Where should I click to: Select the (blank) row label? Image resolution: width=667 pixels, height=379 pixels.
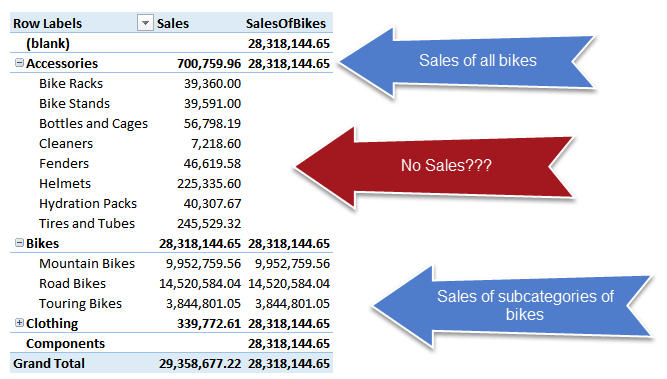tap(48, 43)
